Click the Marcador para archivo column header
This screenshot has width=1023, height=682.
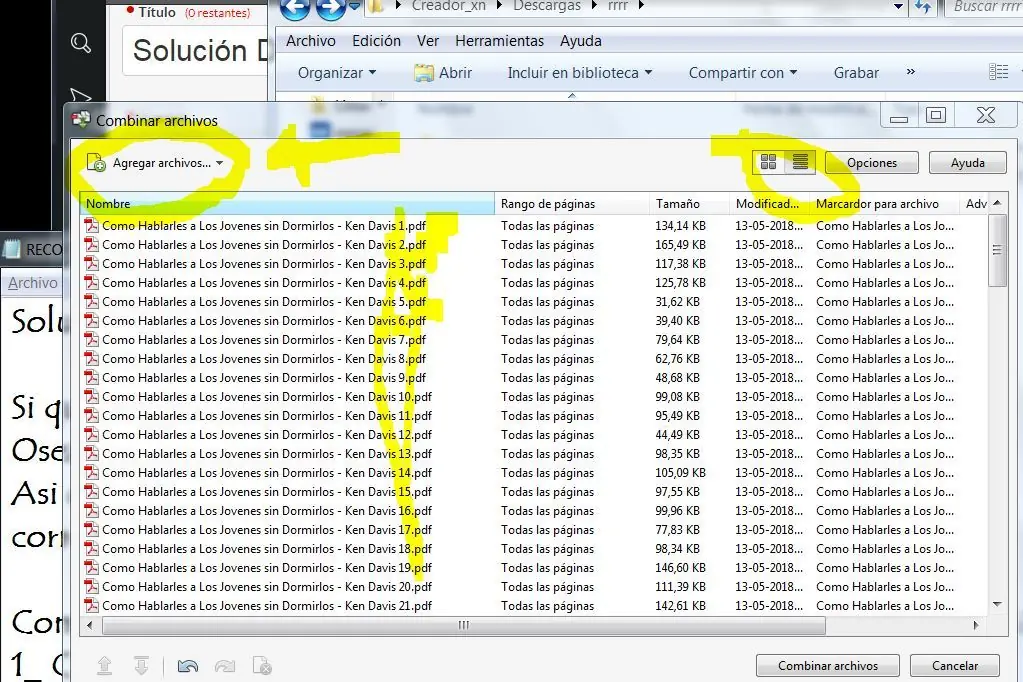tap(883, 204)
